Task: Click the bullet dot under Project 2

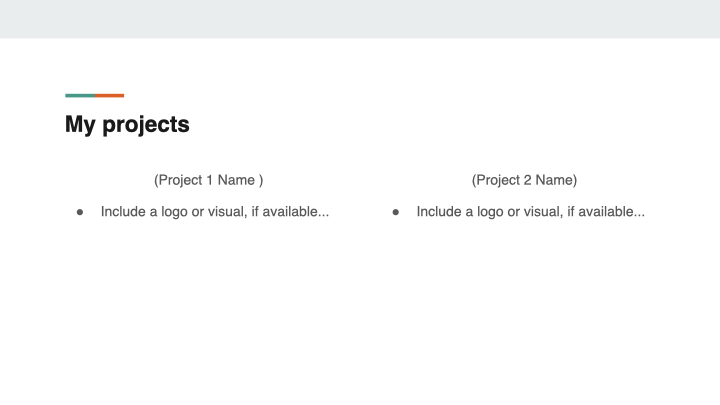Action: tap(396, 212)
